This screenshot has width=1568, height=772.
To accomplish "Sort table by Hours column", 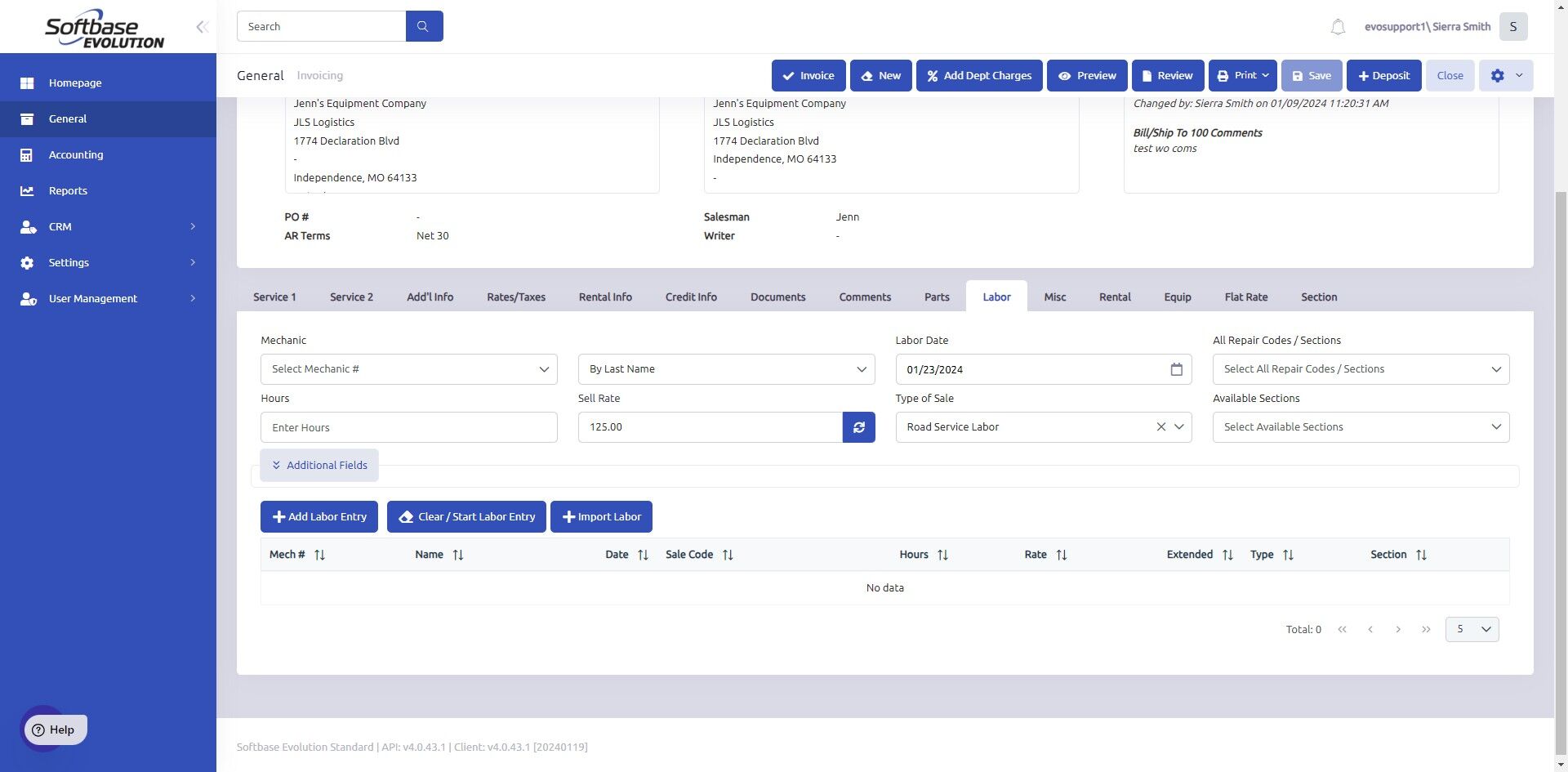I will coord(942,555).
